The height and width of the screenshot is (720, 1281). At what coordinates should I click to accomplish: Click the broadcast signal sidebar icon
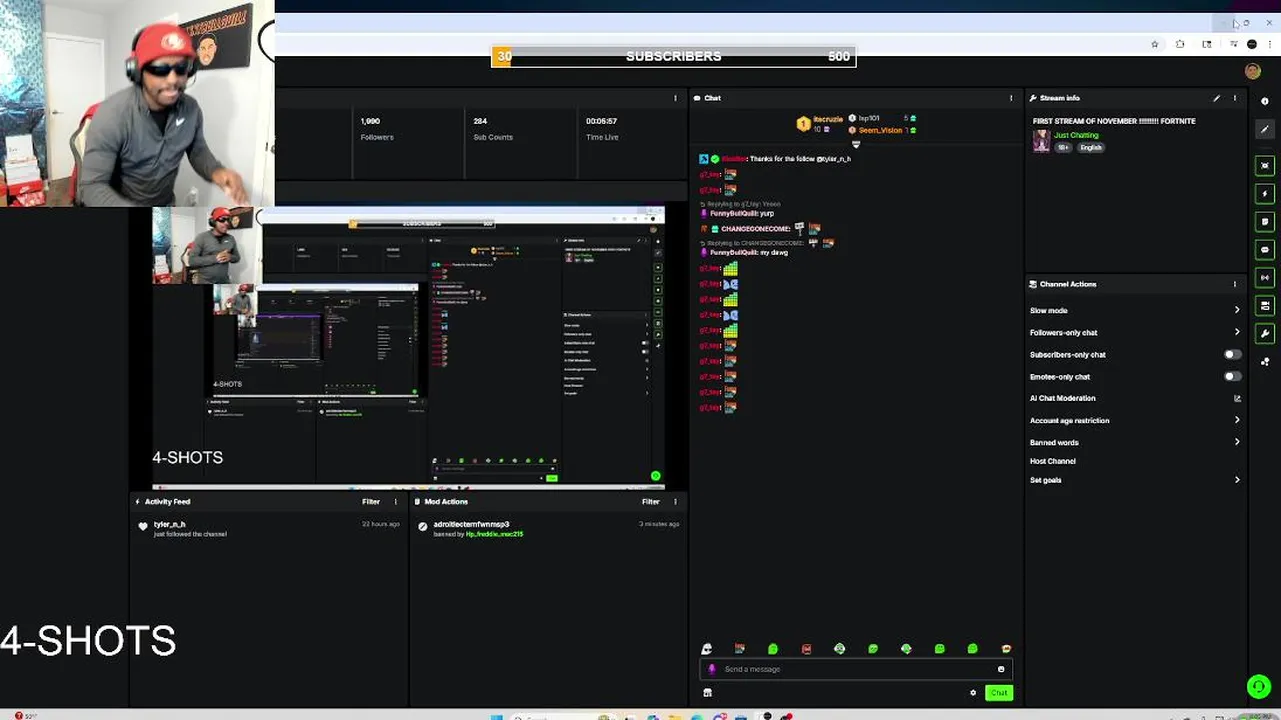click(1265, 277)
